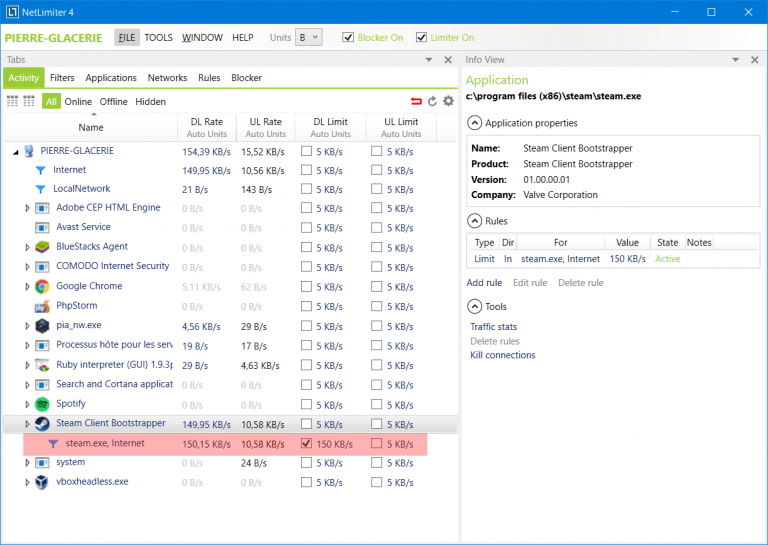Click the pia_nw.exe icon
The width and height of the screenshot is (768, 545).
42,326
